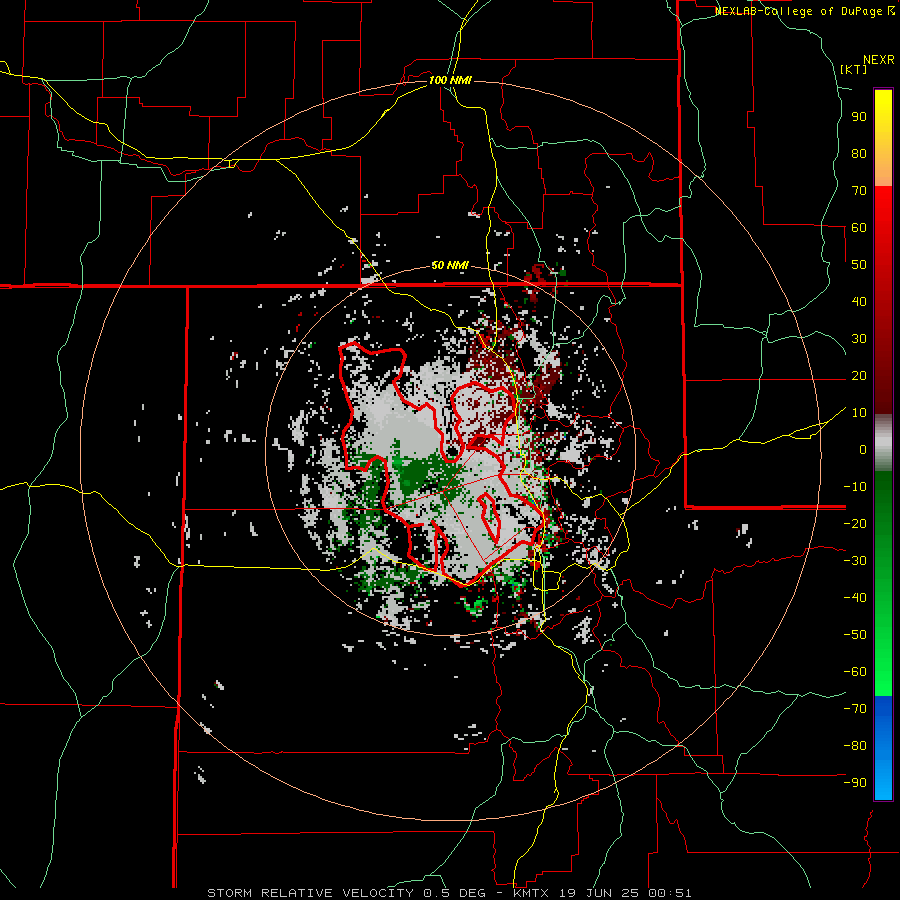The image size is (900, 900).
Task: Select the positive 20 value on velocity scale
Action: (x=859, y=375)
